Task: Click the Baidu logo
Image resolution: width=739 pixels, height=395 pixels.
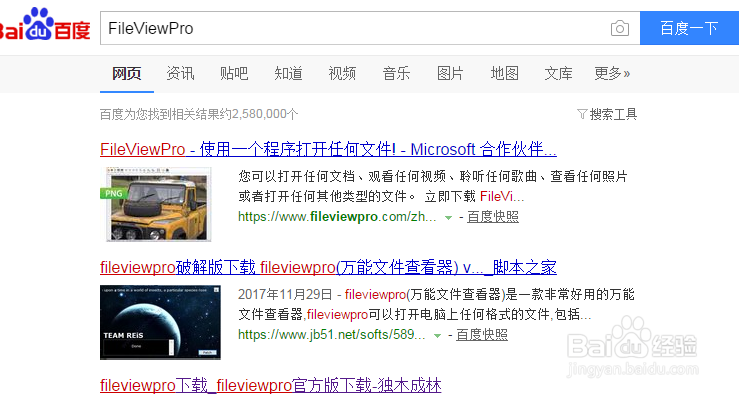Action: [45, 25]
